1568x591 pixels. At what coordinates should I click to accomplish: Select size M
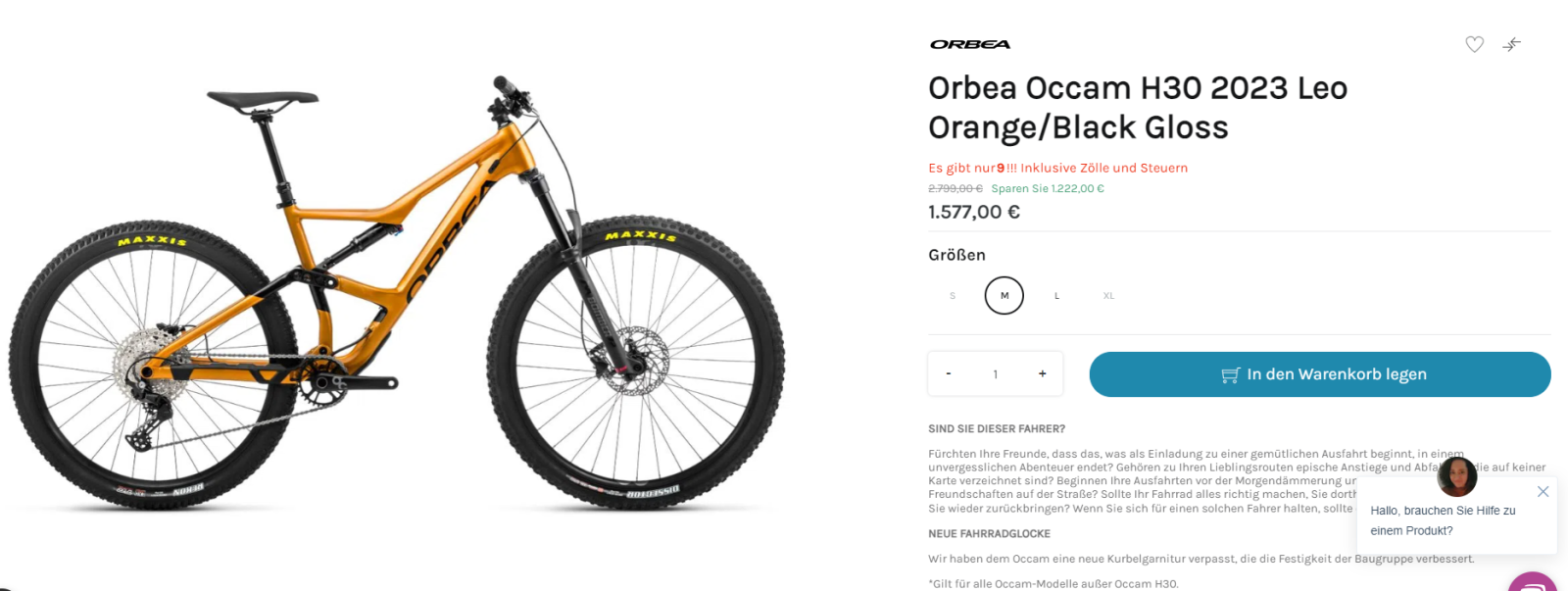(x=1004, y=296)
